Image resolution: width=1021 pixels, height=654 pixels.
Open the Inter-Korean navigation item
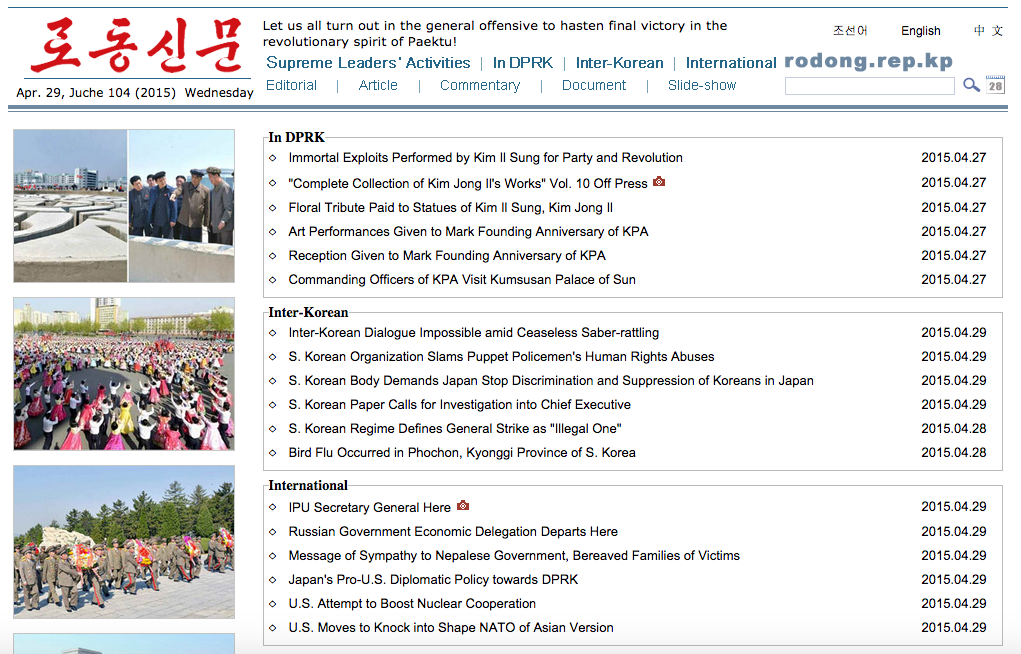pos(619,62)
